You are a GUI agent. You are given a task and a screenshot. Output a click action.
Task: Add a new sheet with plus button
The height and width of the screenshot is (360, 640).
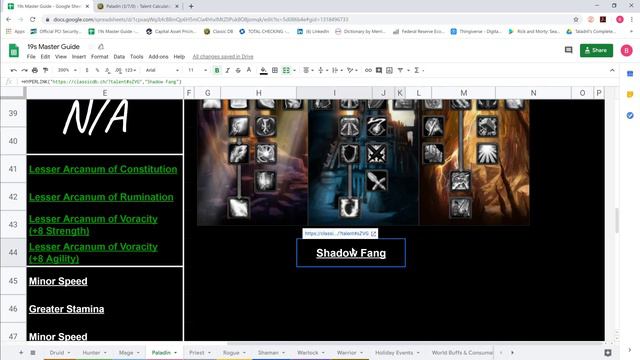click(21, 352)
